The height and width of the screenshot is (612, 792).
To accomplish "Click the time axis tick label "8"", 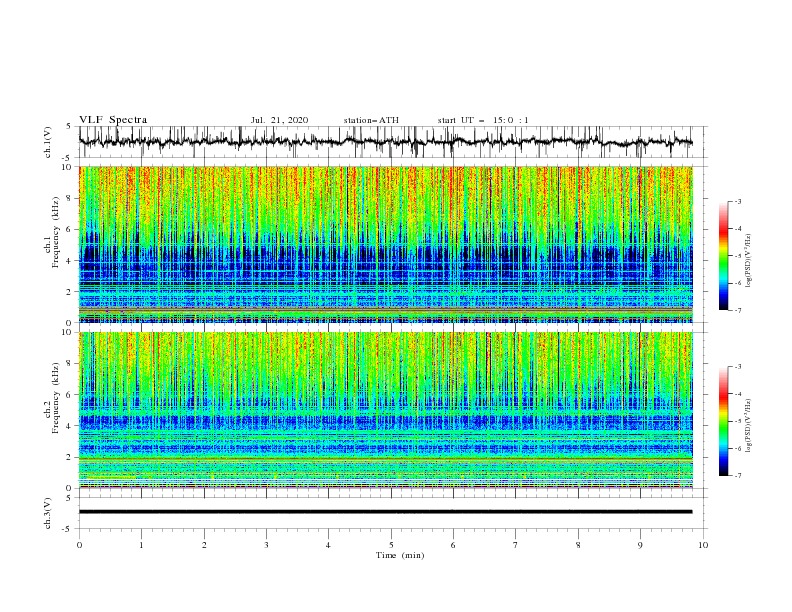I will click(x=578, y=545).
